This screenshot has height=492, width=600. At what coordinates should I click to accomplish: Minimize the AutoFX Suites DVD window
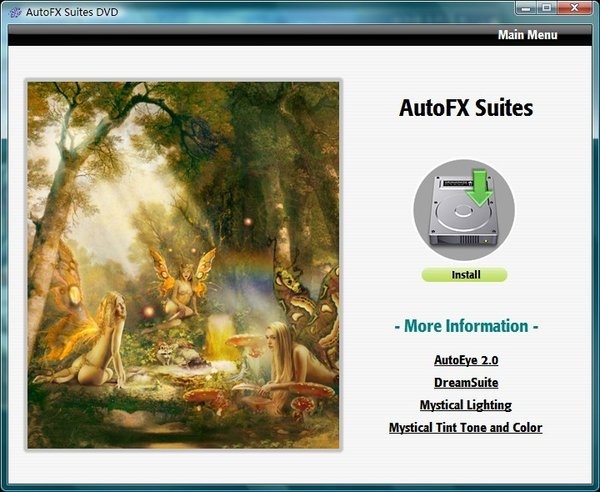point(528,8)
